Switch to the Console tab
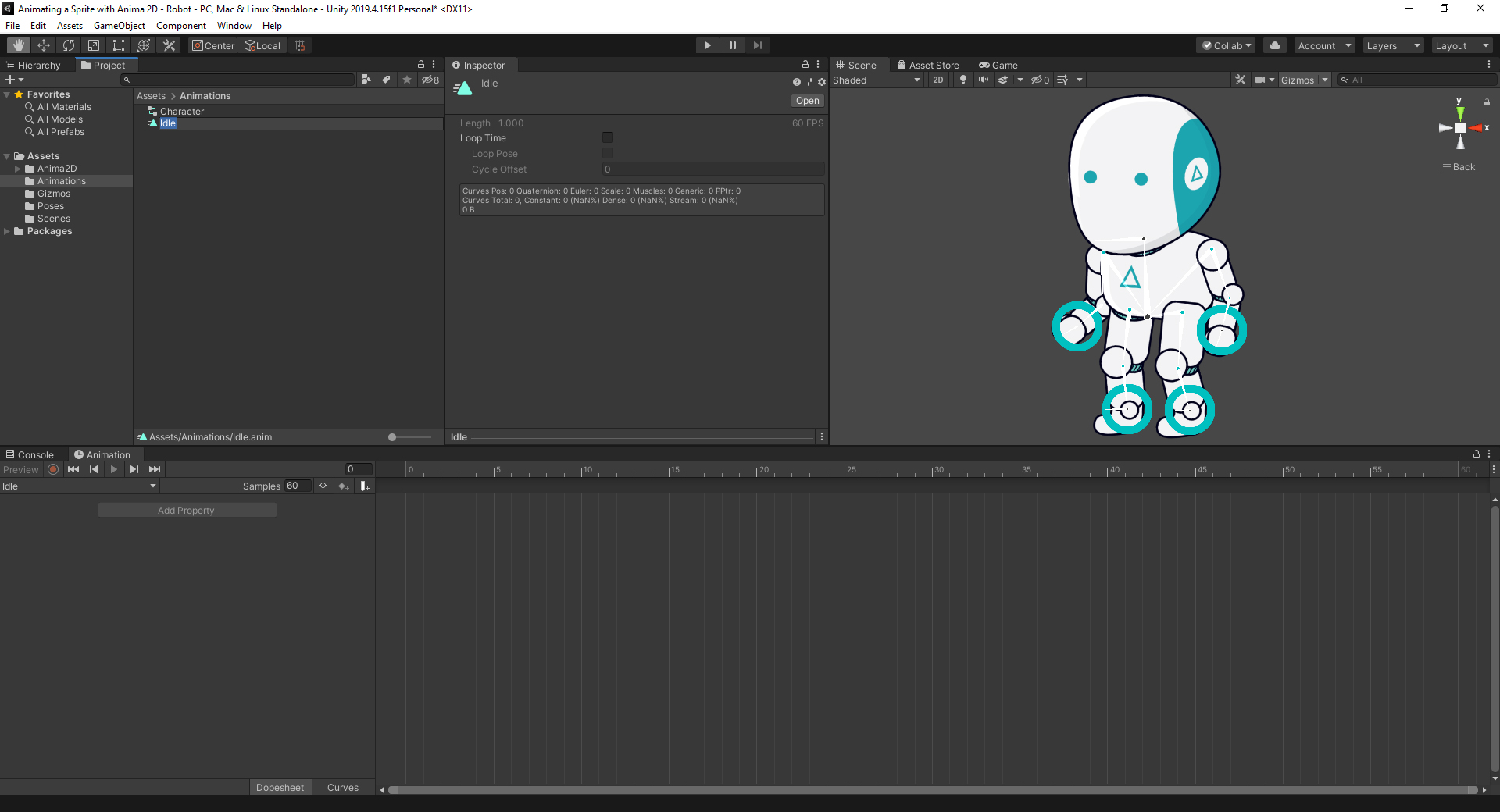The height and width of the screenshot is (812, 1500). click(x=31, y=454)
